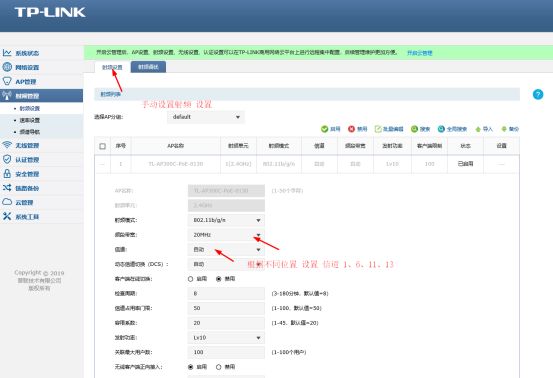Screen dimensions: 553x378
Task: Click the 开启云管理 link in green banner
Action: click(420, 53)
